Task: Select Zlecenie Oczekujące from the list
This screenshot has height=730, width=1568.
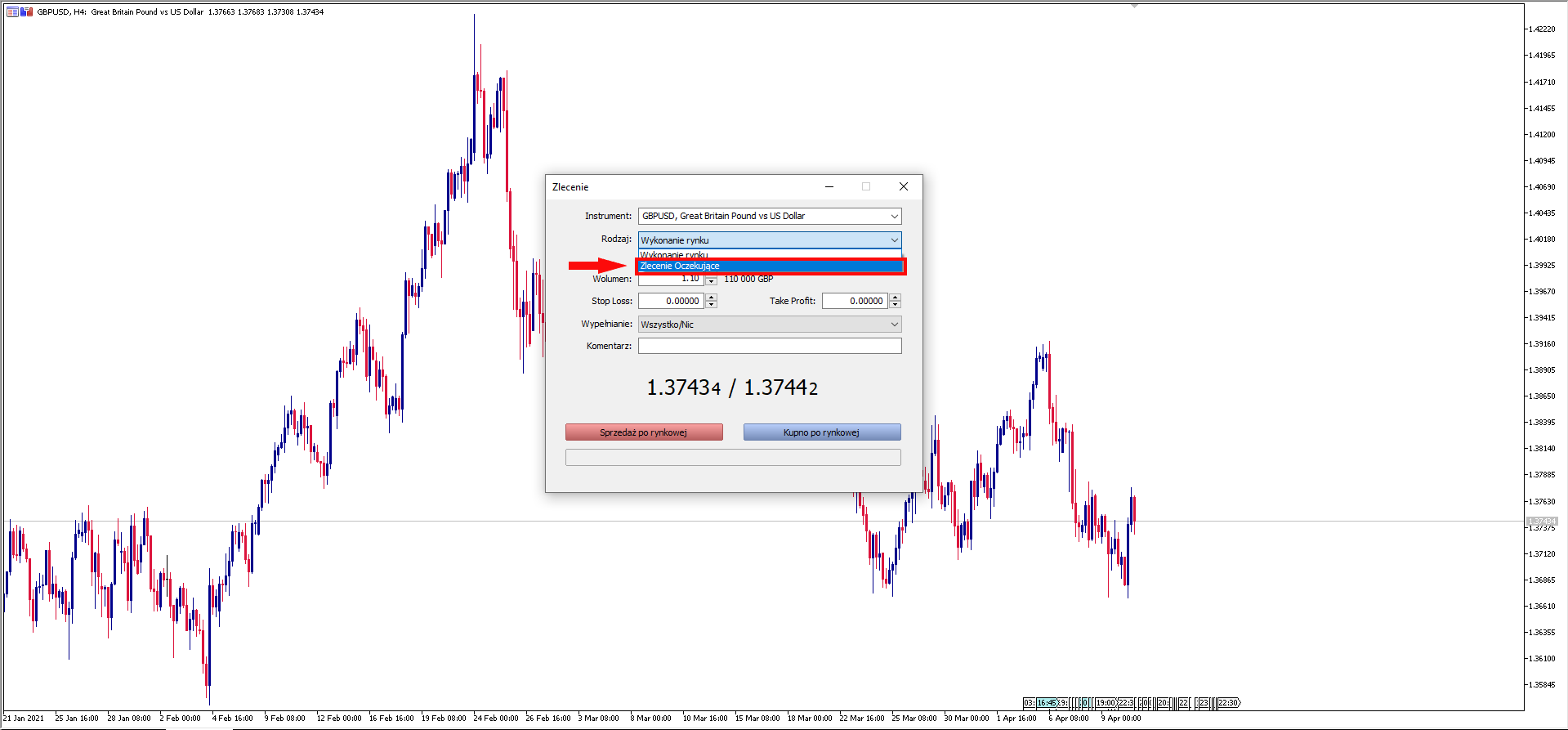Action: pyautogui.click(x=771, y=266)
